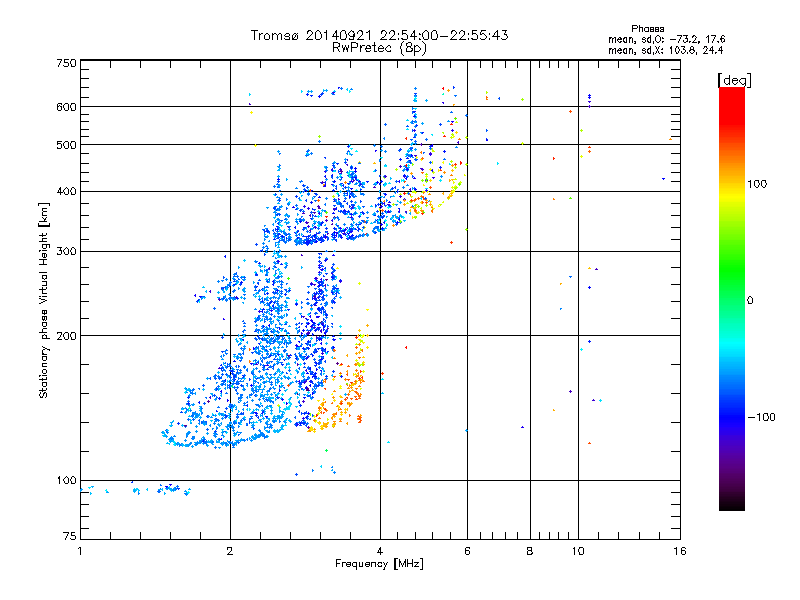Click the '[deg]' colorbar unit label
The height and width of the screenshot is (600, 800).
tap(734, 80)
